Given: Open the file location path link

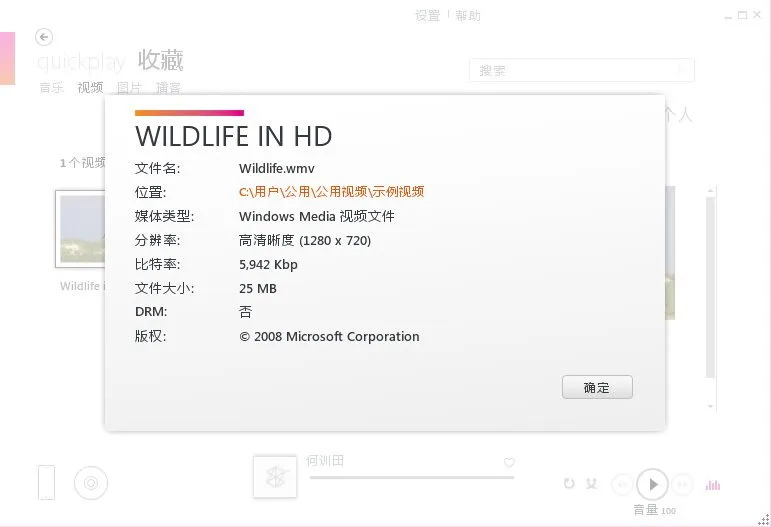Looking at the screenshot, I should point(331,192).
